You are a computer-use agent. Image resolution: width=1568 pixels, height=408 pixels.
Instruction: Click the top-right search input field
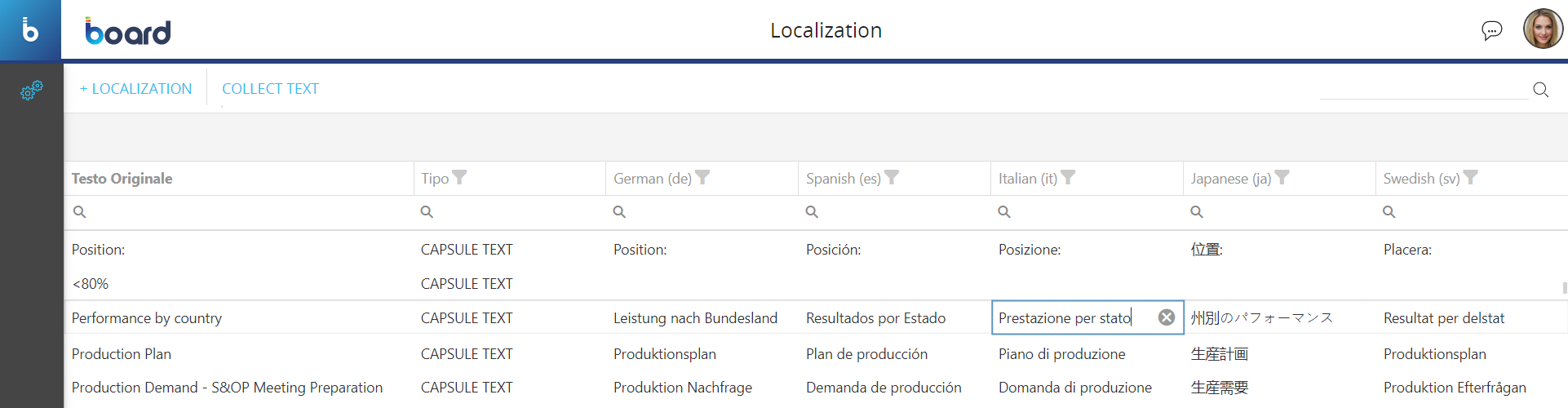[x=1424, y=89]
